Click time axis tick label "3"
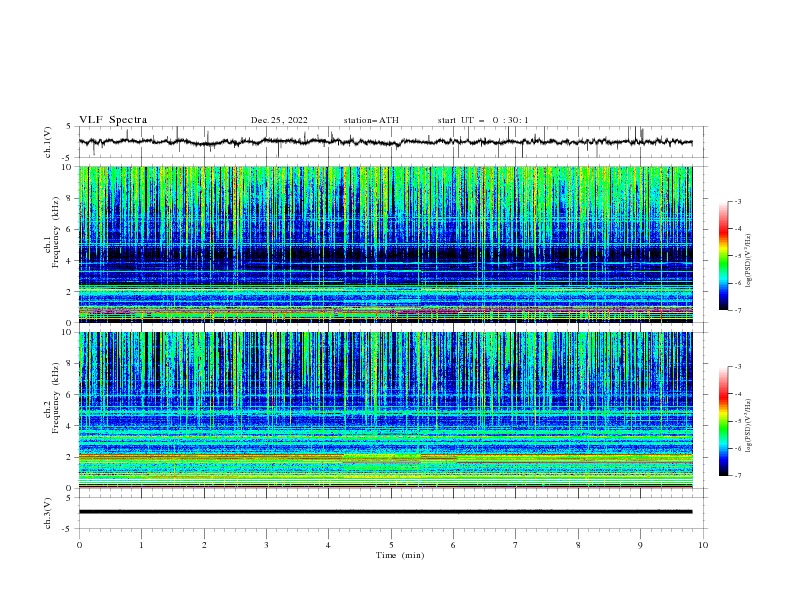The image size is (792, 612). click(266, 545)
